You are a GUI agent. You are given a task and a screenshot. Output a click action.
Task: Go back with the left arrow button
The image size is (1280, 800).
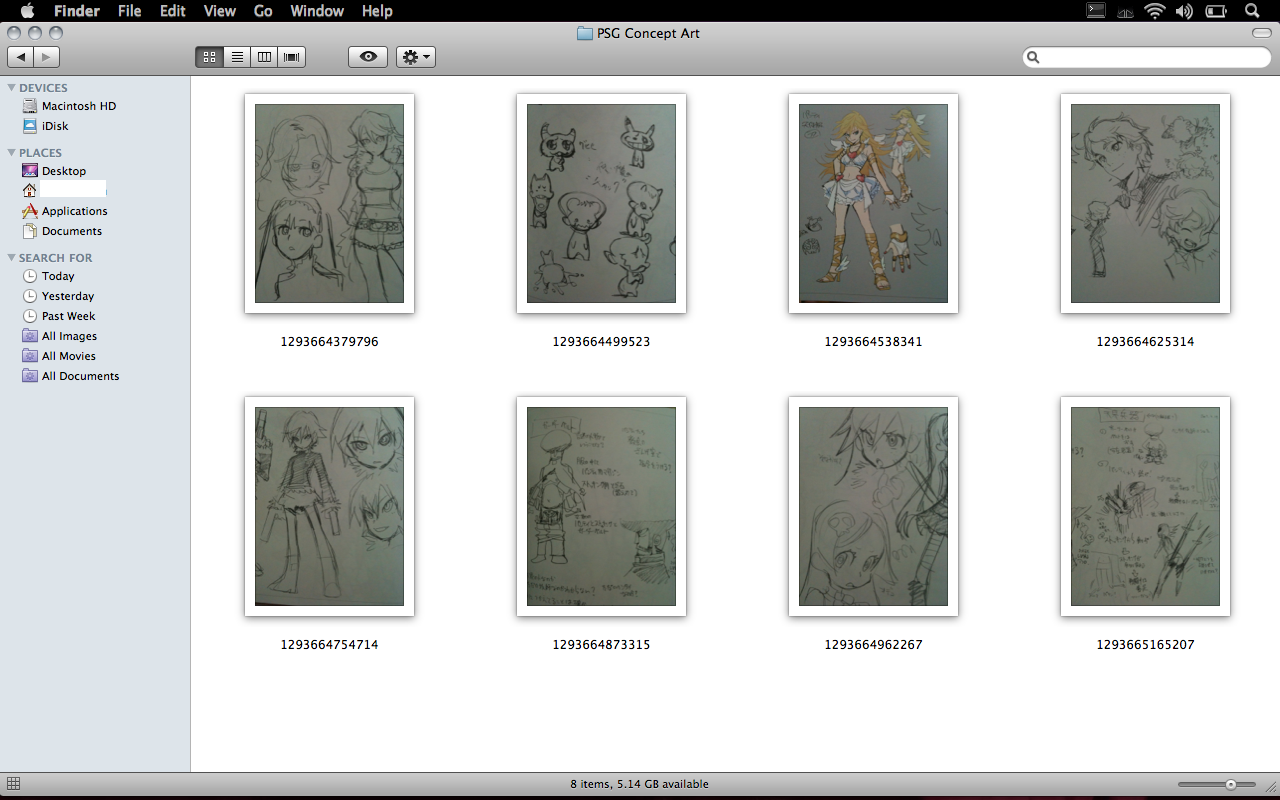tap(20, 57)
